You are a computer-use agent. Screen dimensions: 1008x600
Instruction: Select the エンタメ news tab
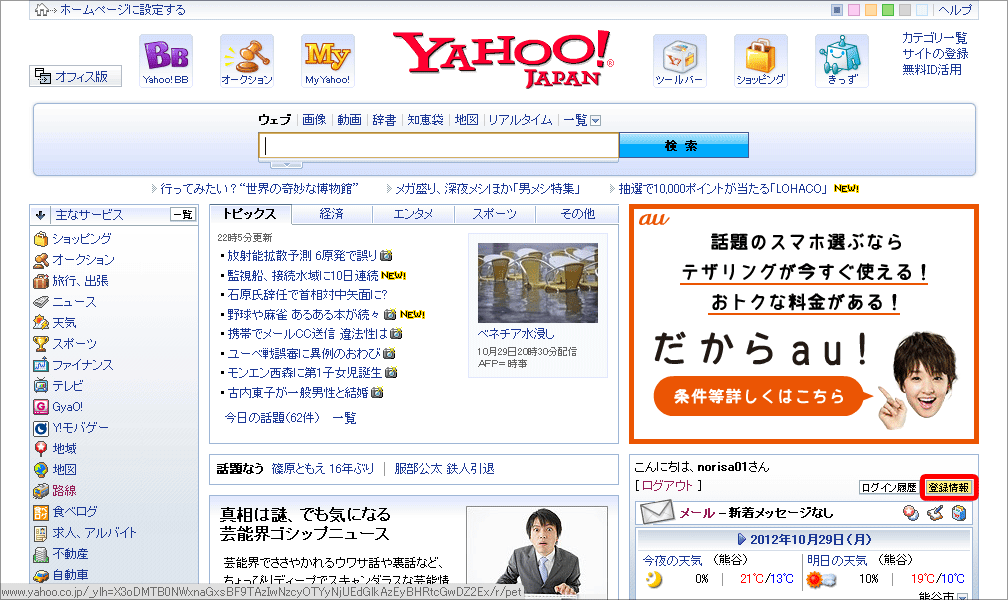[x=413, y=214]
